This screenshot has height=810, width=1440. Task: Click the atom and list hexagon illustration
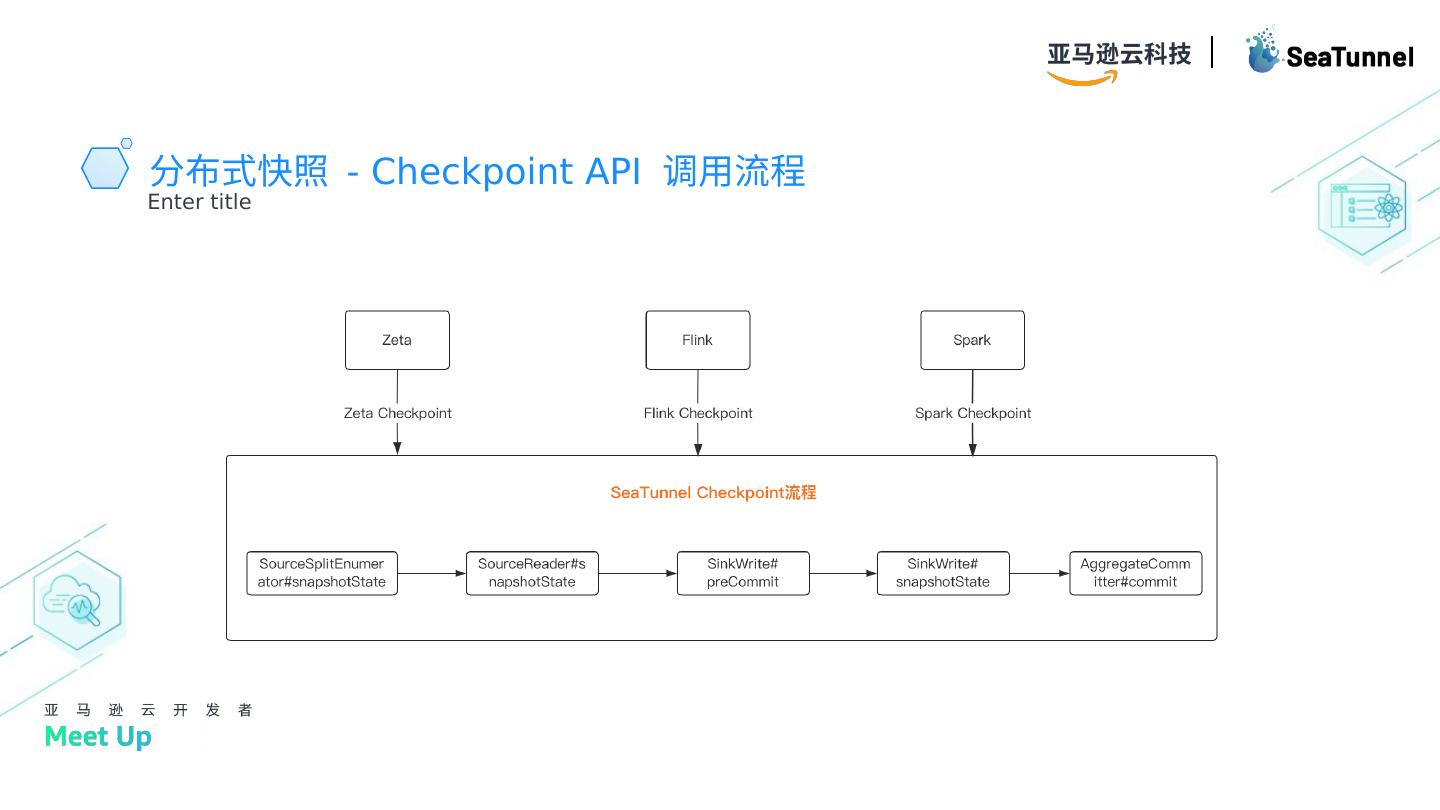[x=1362, y=208]
